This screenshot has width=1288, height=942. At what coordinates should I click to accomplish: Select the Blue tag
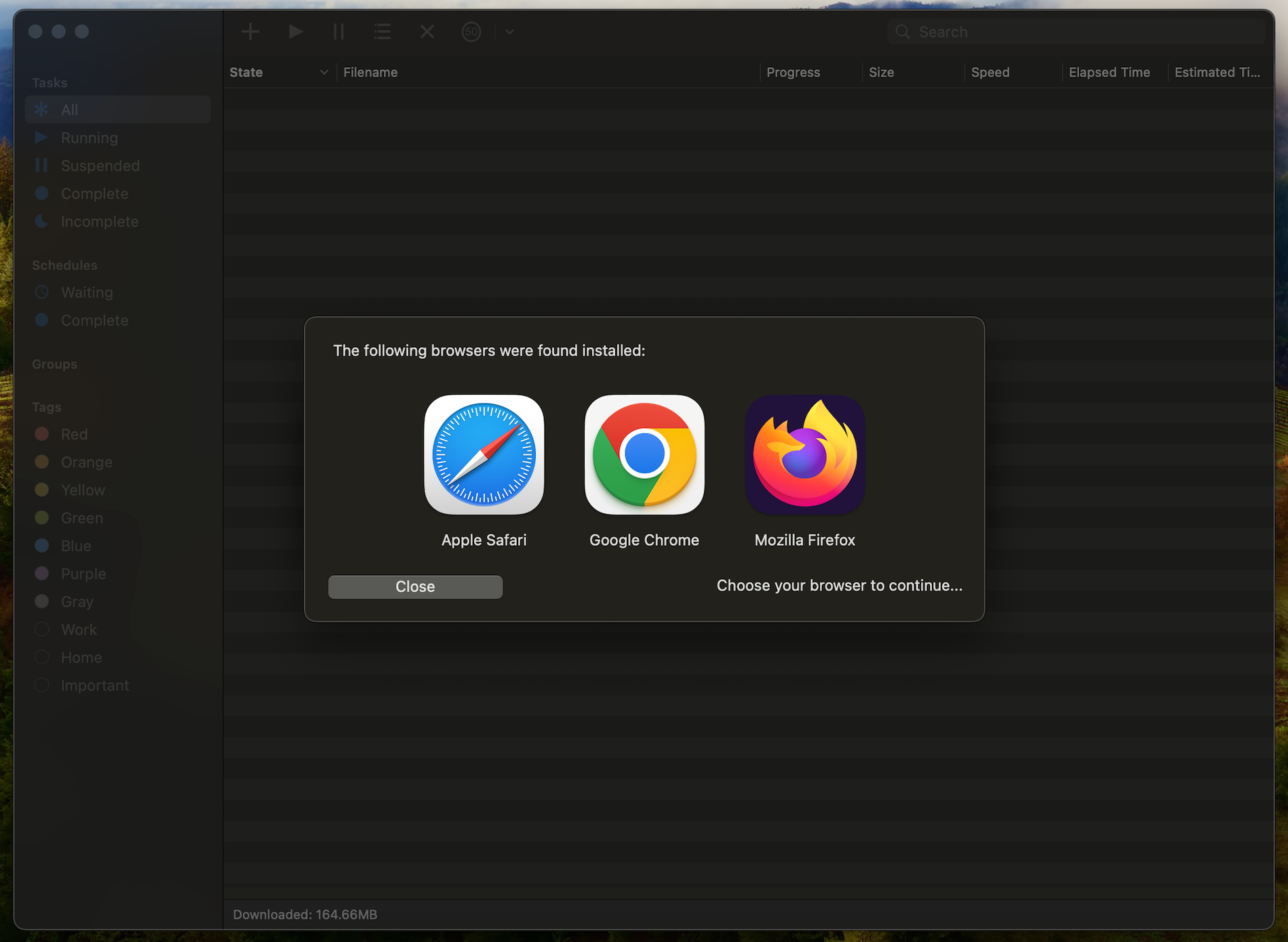(x=118, y=546)
